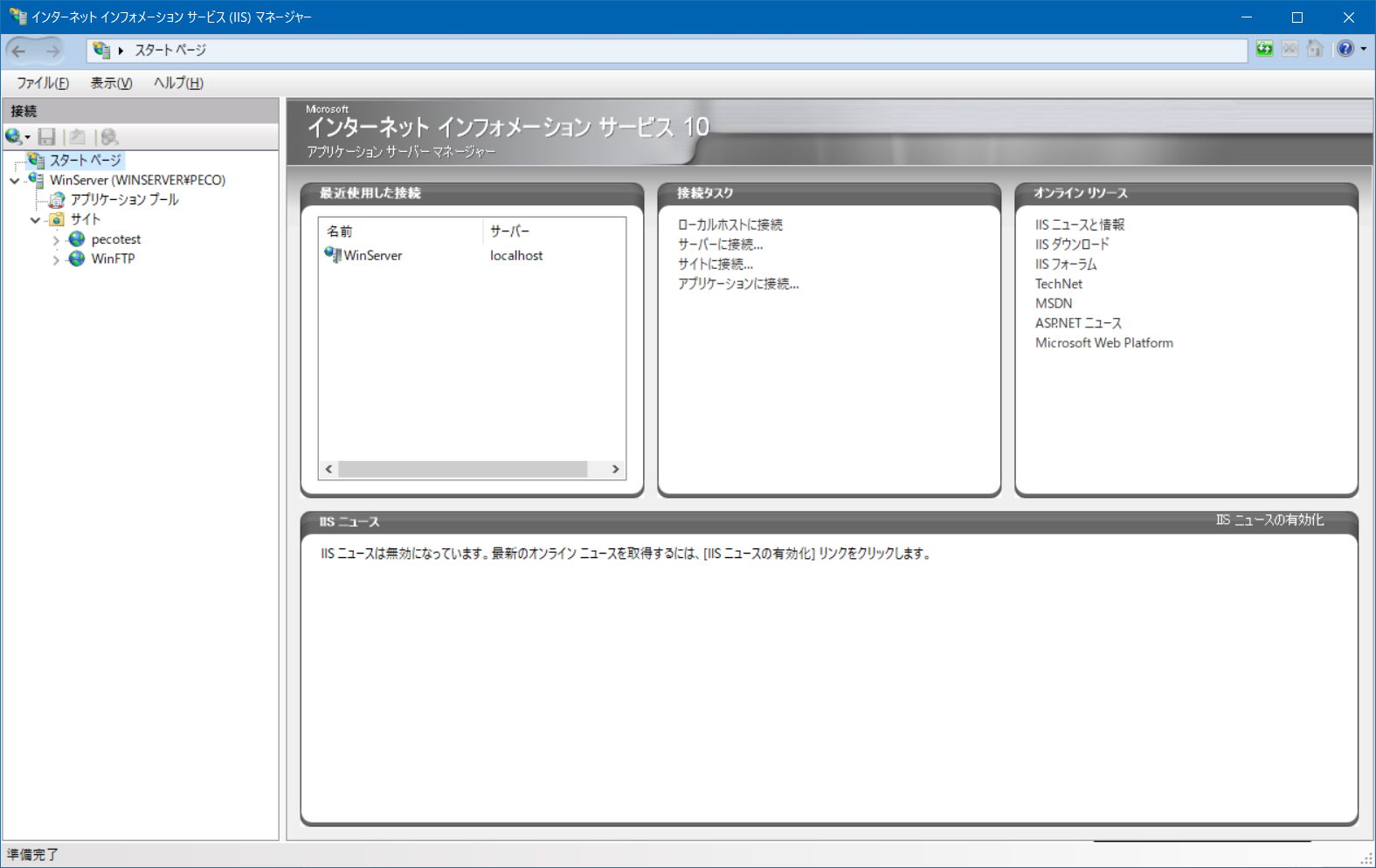Click the アプリケーション プール icon

click(x=57, y=200)
